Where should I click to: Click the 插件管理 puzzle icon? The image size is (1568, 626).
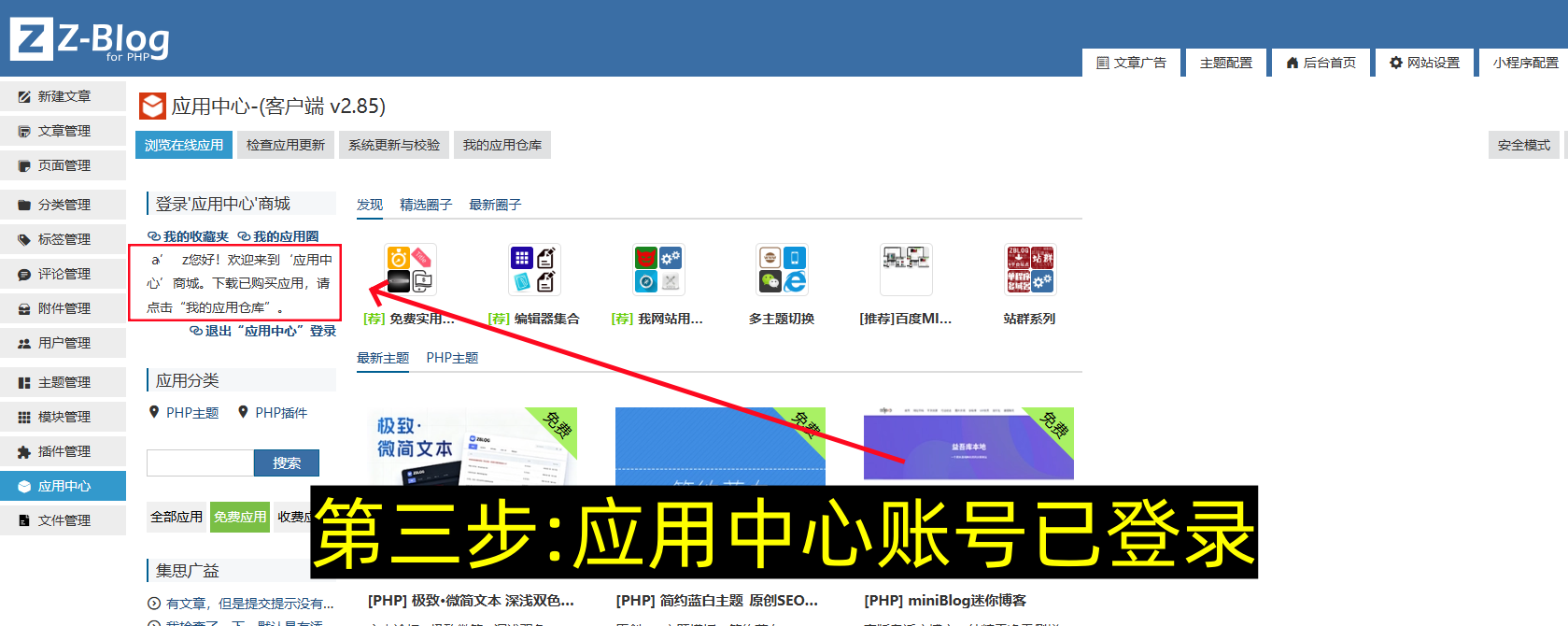[24, 451]
